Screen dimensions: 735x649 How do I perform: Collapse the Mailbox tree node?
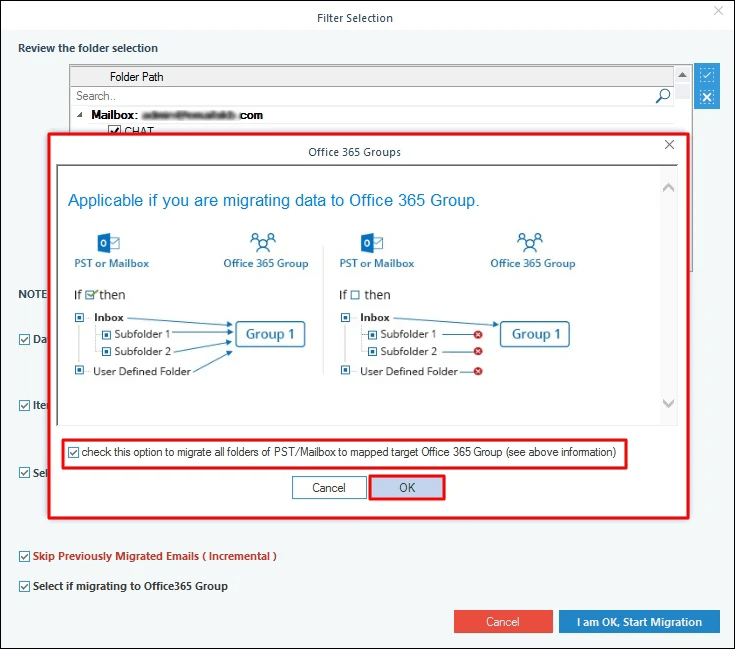point(81,115)
